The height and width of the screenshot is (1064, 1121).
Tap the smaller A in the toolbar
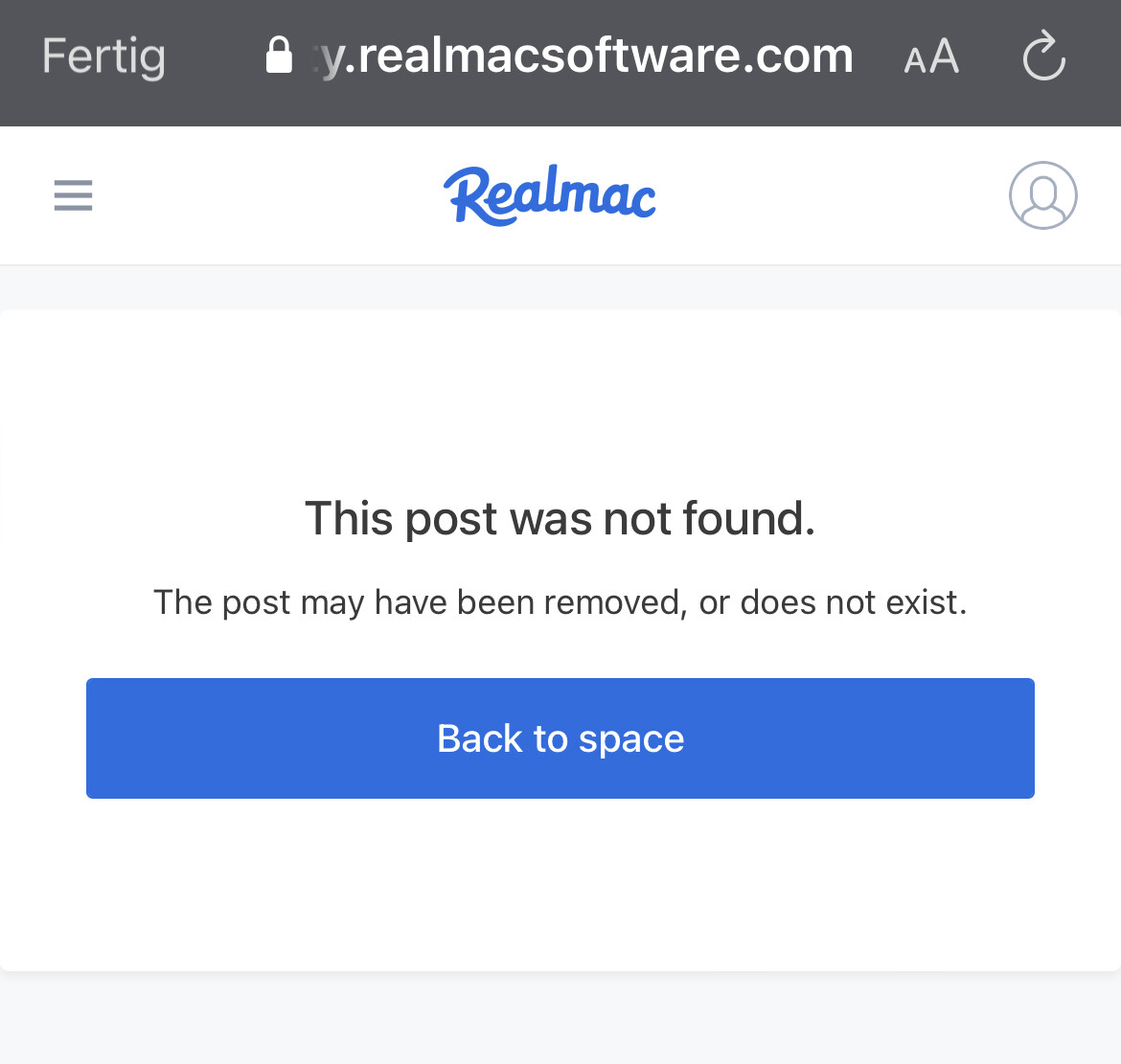click(x=915, y=60)
